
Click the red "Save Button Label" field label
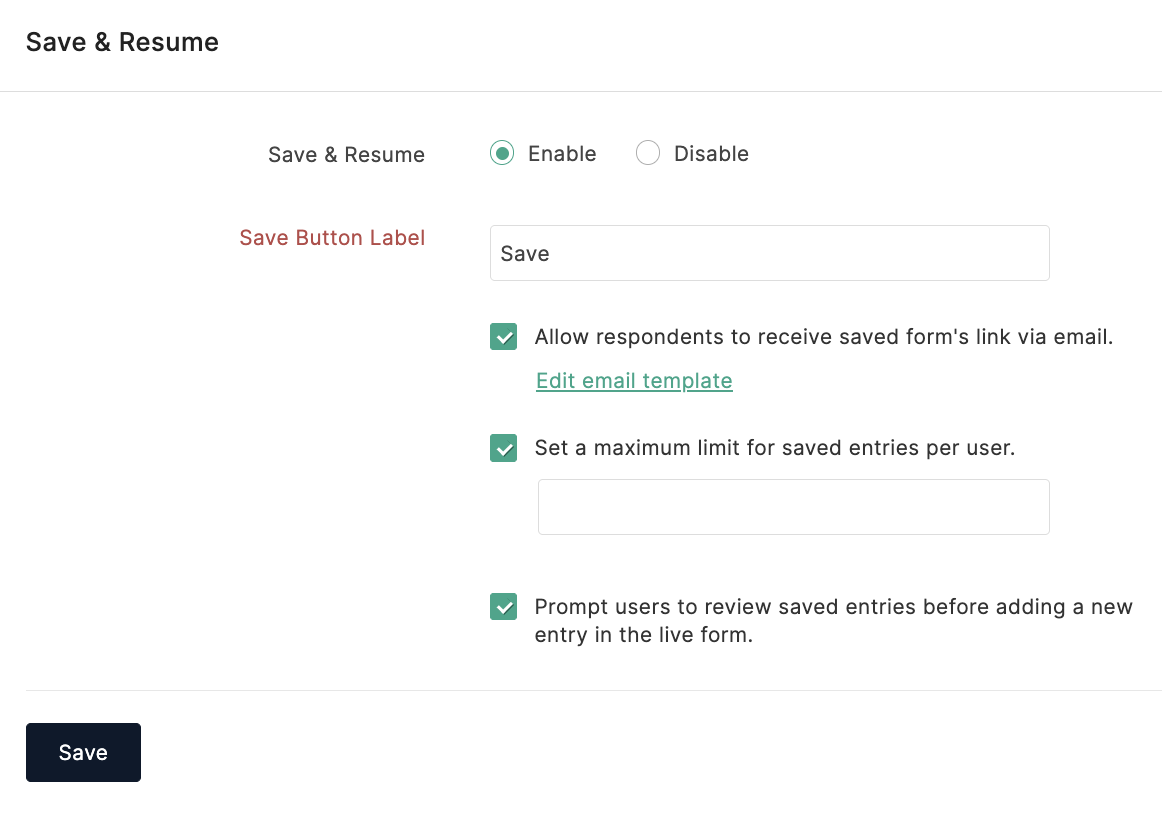(x=332, y=238)
